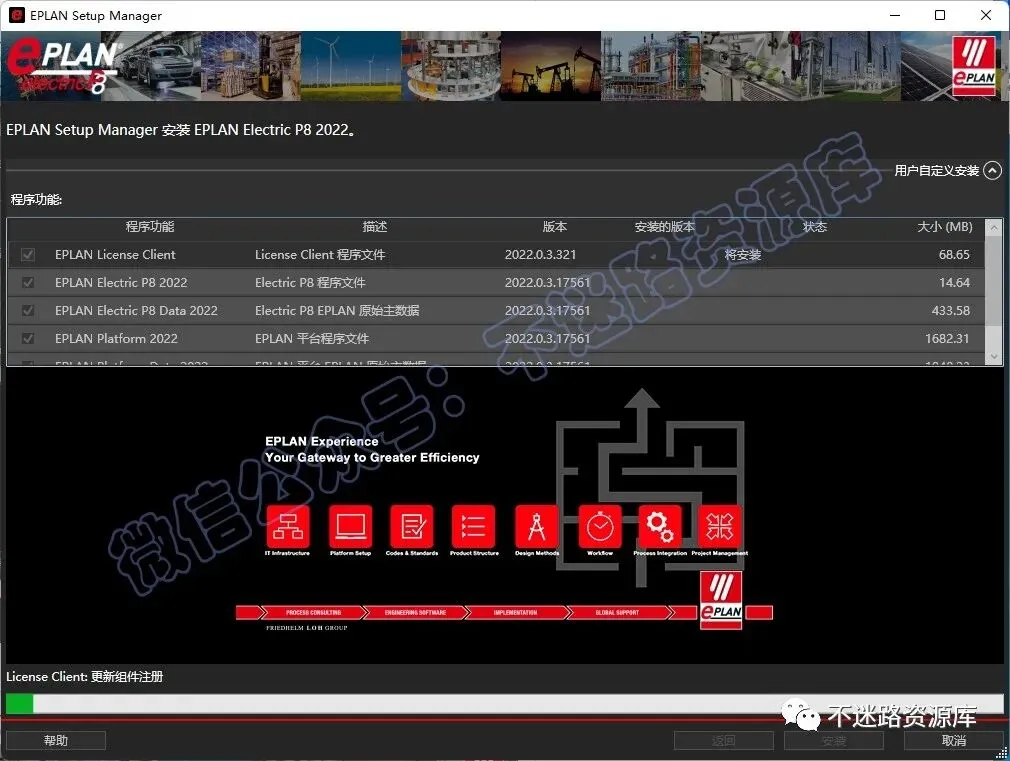1010x761 pixels.
Task: Click the Workflow clock icon
Action: pos(600,526)
